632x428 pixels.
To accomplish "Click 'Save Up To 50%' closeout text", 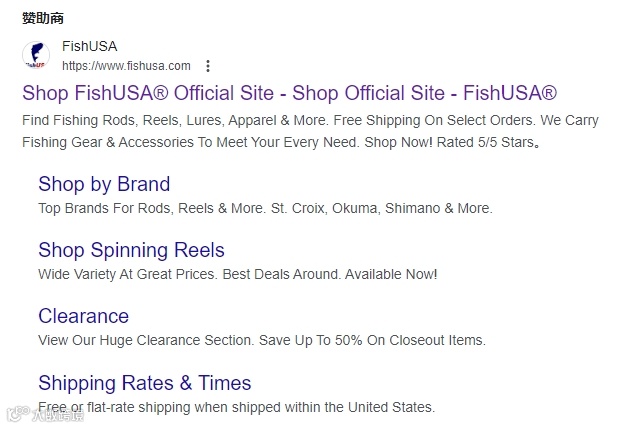I will [x=312, y=340].
